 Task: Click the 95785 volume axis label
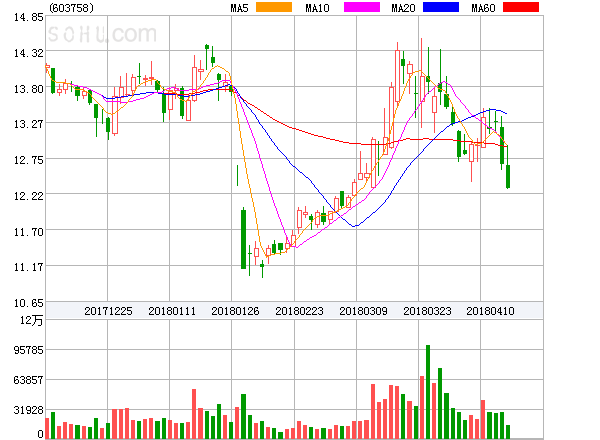29,350
